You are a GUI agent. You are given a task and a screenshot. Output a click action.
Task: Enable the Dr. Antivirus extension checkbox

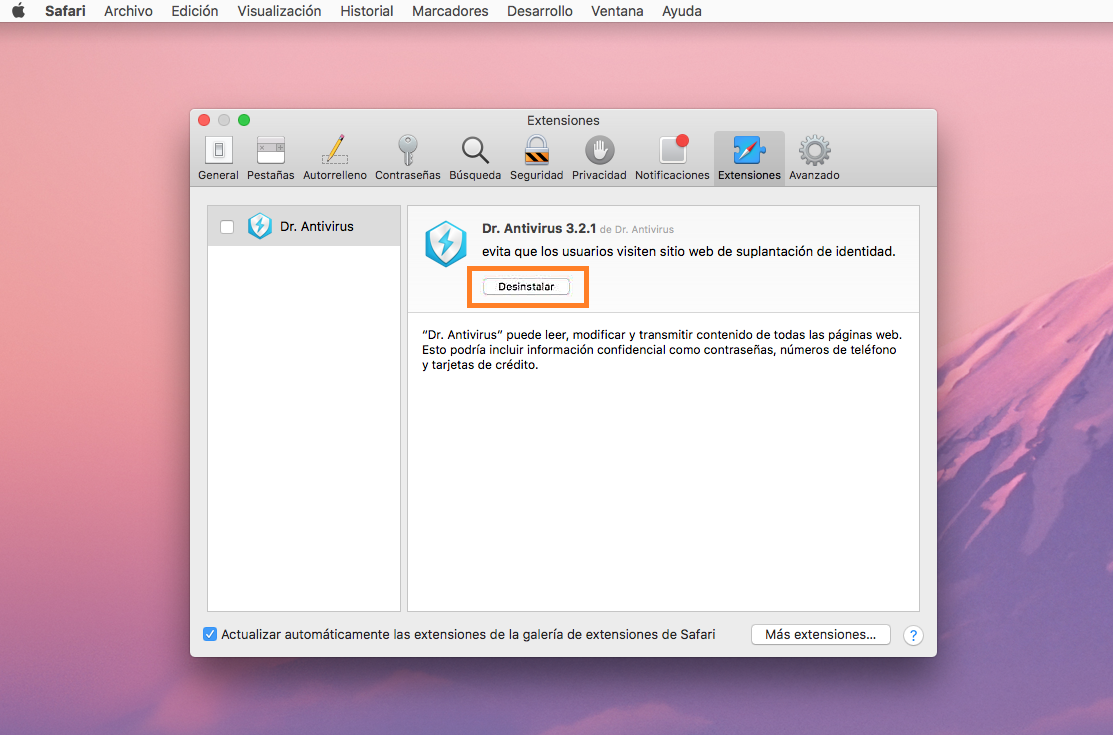[227, 227]
